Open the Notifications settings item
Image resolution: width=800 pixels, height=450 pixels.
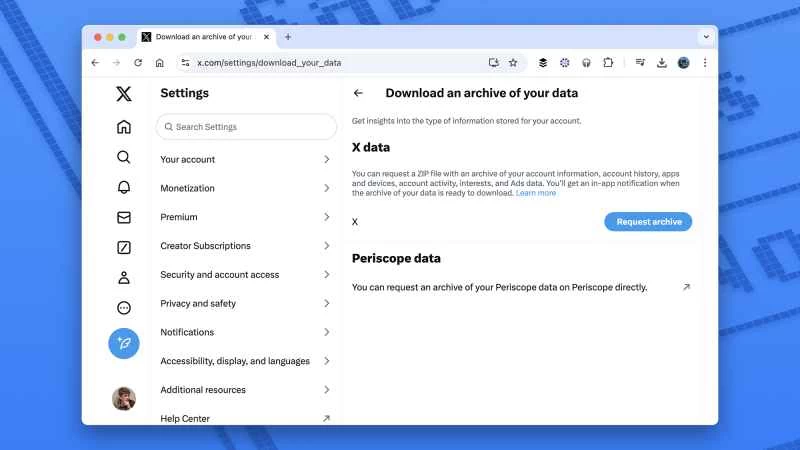pos(245,332)
